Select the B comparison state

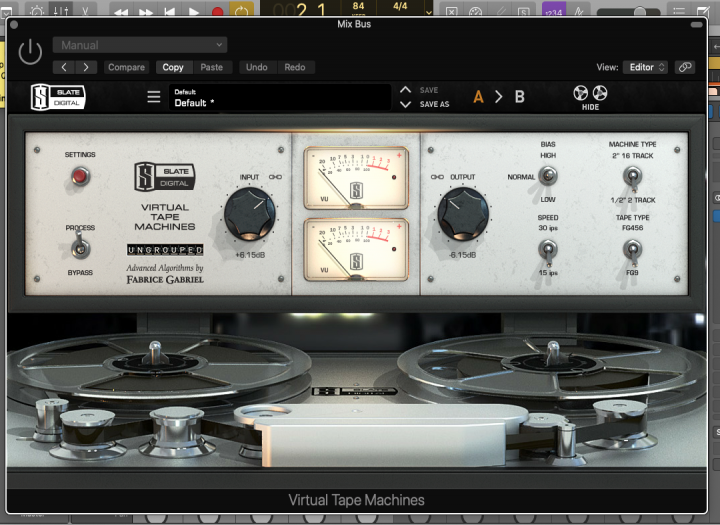tap(520, 97)
